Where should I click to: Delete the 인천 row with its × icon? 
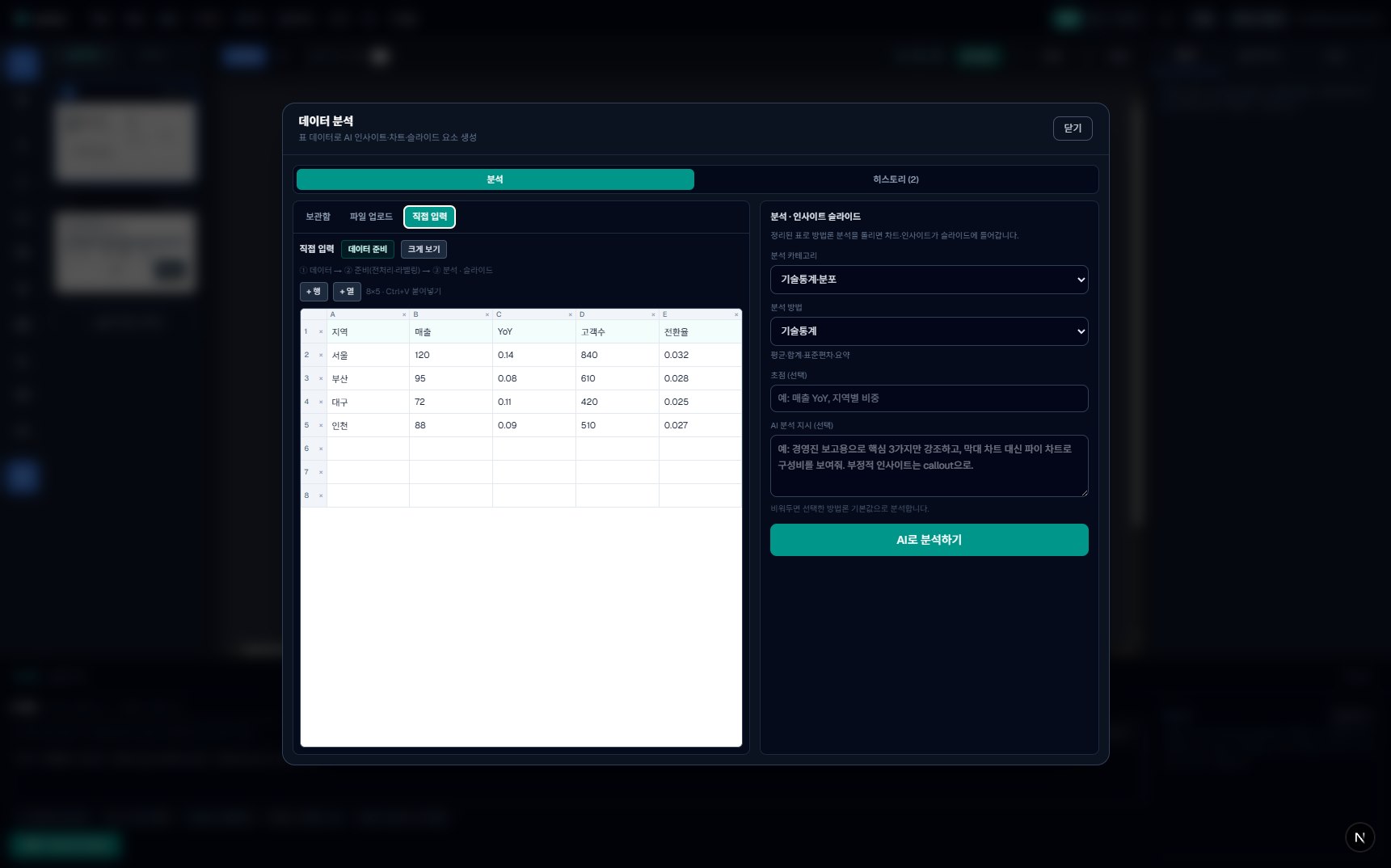coord(321,426)
